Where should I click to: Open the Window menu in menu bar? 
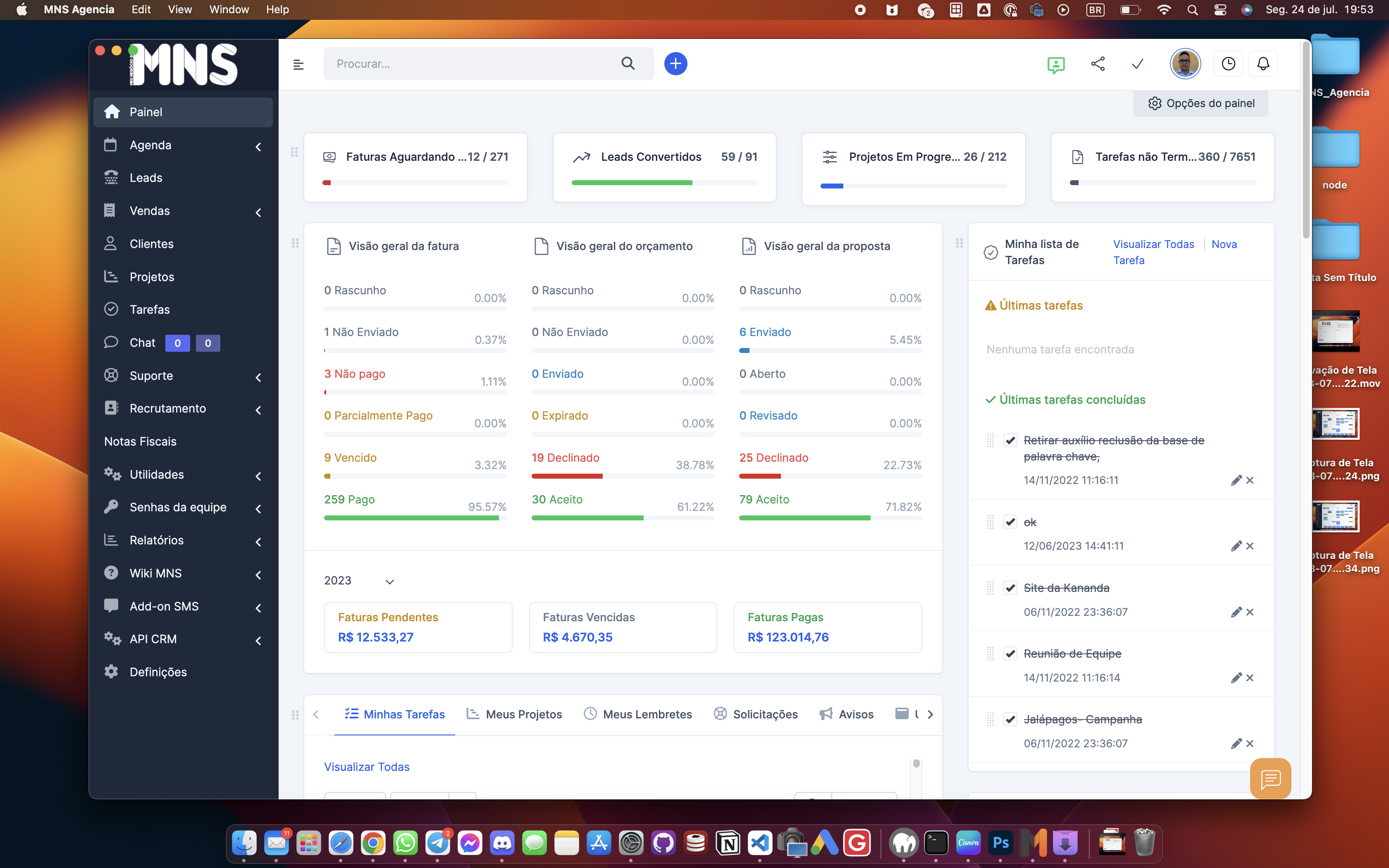(x=229, y=9)
